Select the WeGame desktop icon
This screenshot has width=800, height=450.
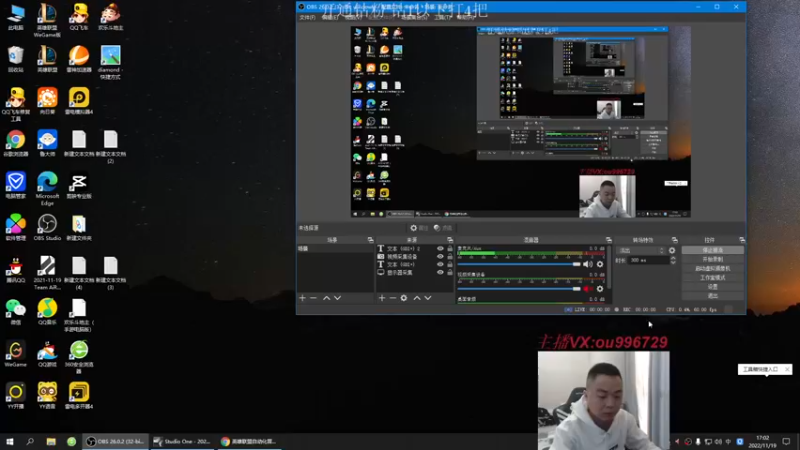(15, 354)
